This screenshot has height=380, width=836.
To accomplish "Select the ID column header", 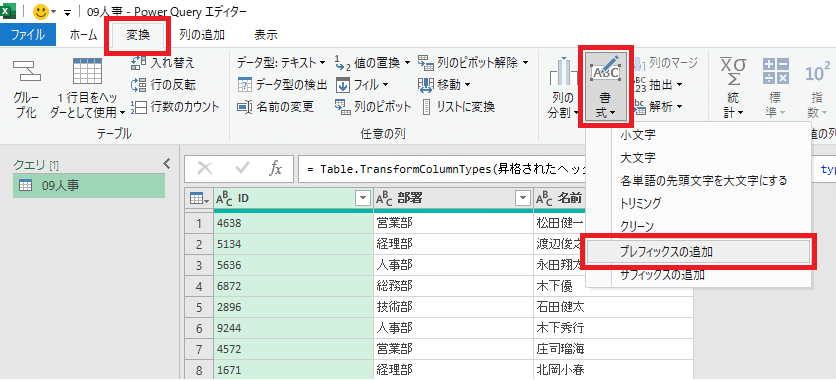I will coord(293,199).
